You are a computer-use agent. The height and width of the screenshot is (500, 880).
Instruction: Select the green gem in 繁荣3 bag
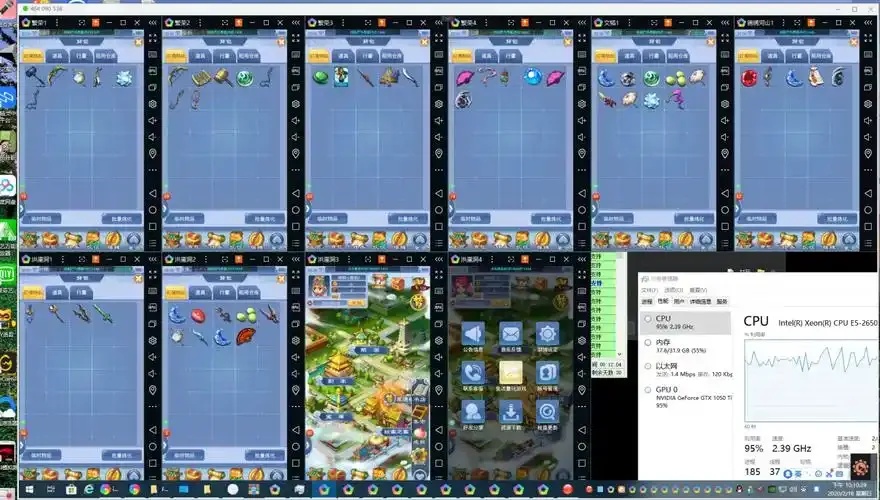[x=320, y=77]
